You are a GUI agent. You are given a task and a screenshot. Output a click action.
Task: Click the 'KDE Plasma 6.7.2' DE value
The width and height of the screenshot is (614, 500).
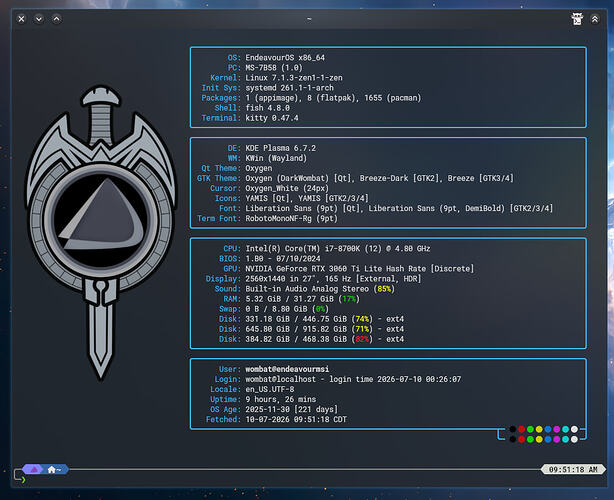280,148
